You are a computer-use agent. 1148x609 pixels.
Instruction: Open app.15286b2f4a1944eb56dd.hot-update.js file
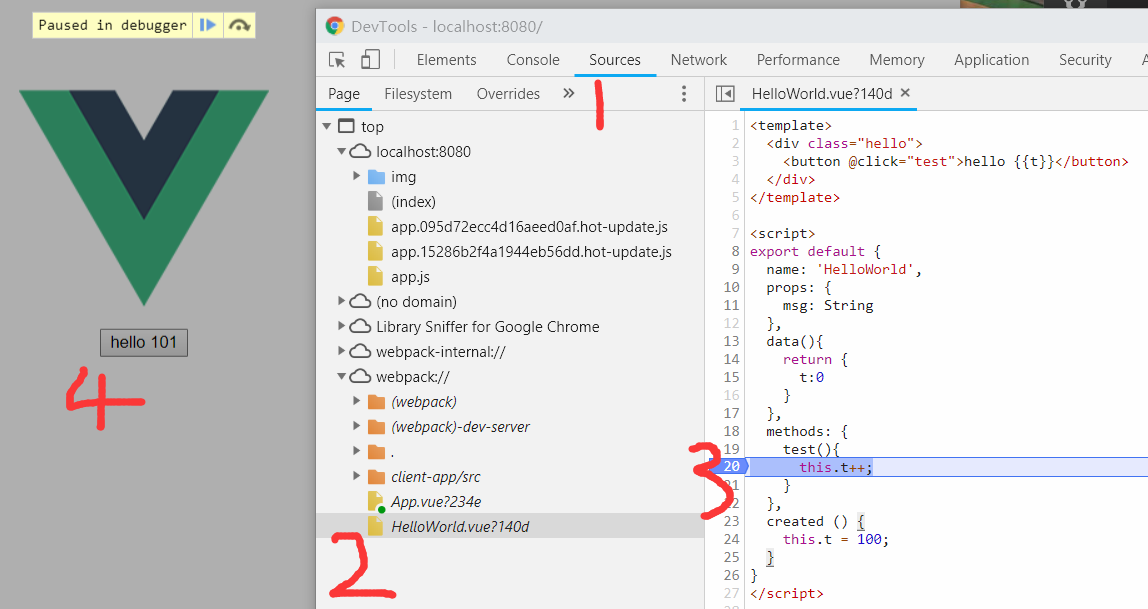point(532,252)
